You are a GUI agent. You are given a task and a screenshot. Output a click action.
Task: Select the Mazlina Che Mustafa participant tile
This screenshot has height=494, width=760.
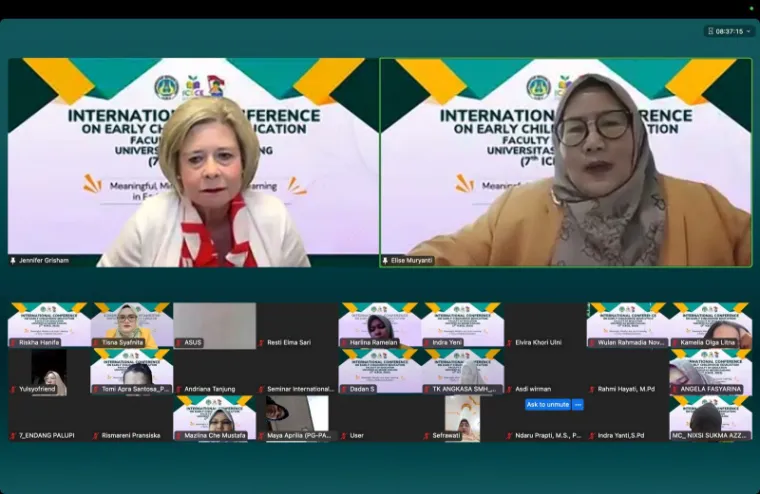click(x=214, y=416)
